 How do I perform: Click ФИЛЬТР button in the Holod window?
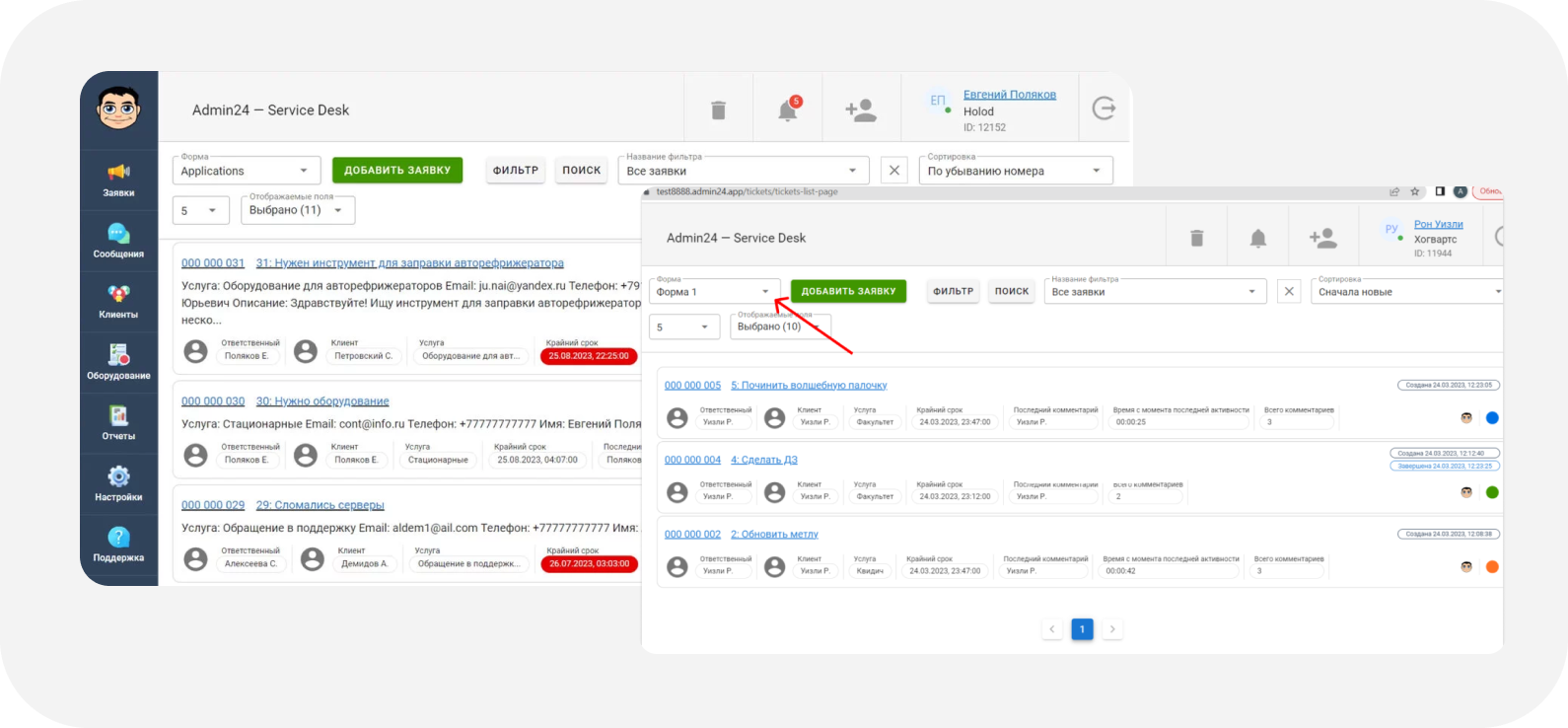click(x=516, y=170)
